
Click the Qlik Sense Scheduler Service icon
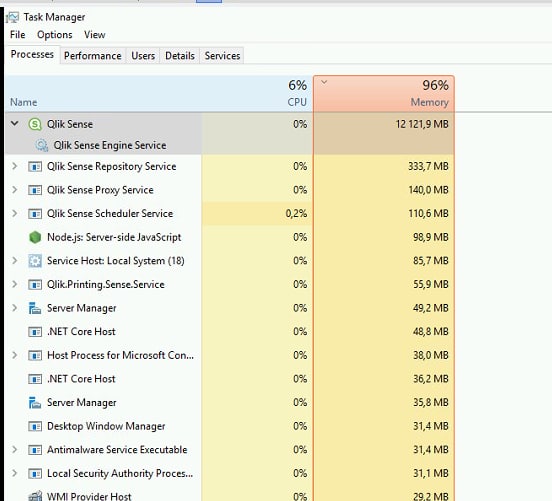(35, 214)
